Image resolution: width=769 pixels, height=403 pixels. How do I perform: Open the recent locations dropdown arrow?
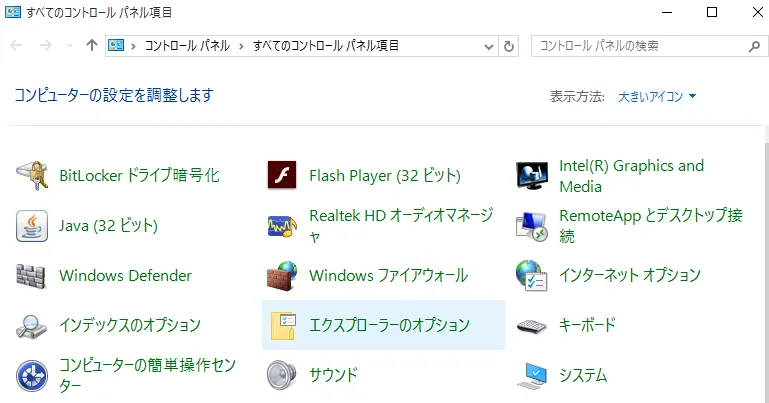69,46
